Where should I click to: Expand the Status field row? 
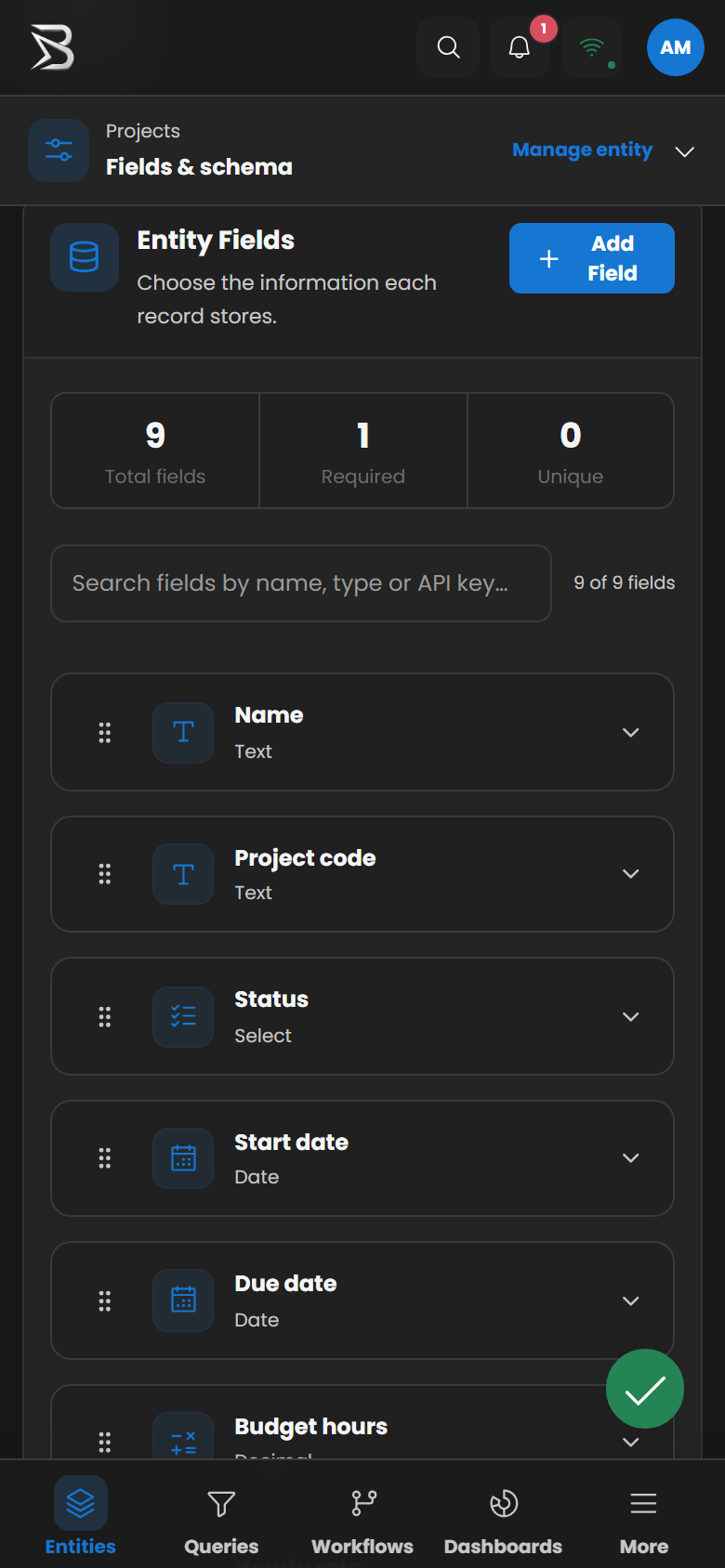630,1016
